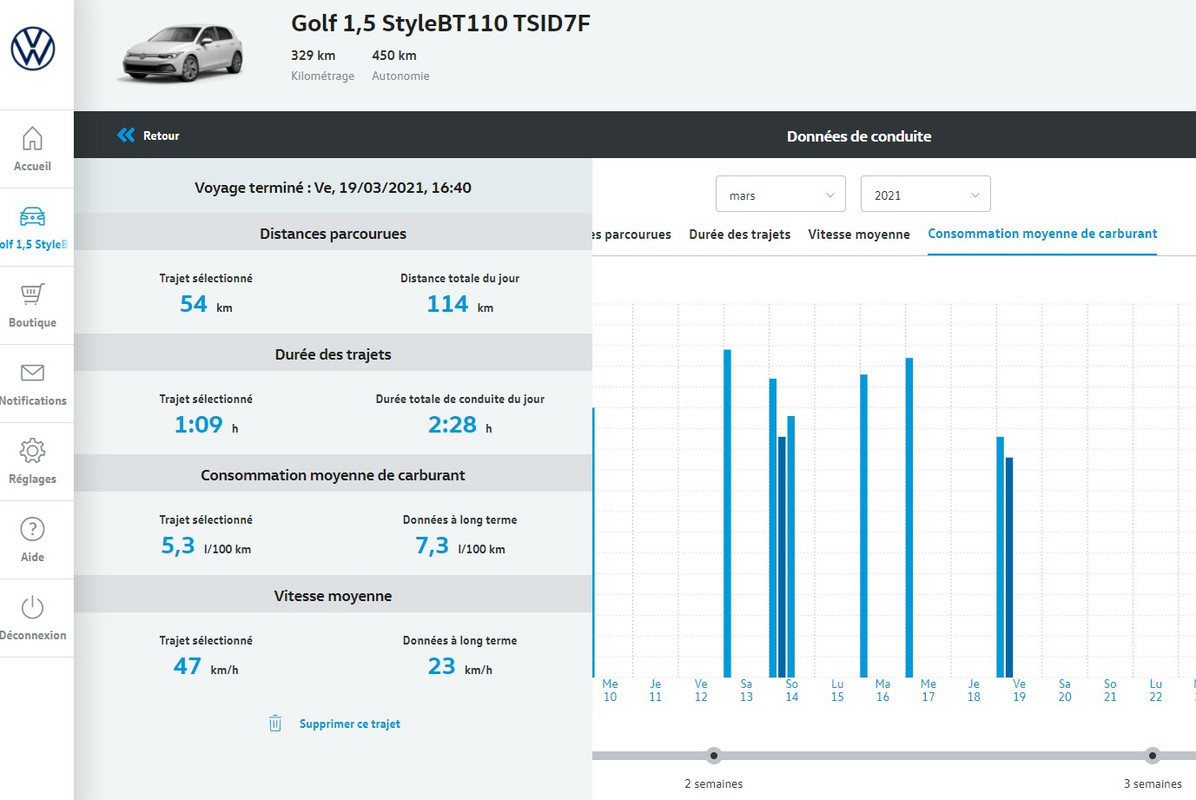The width and height of the screenshot is (1196, 800).
Task: Switch to Durée des trajets tab
Action: [x=739, y=234]
